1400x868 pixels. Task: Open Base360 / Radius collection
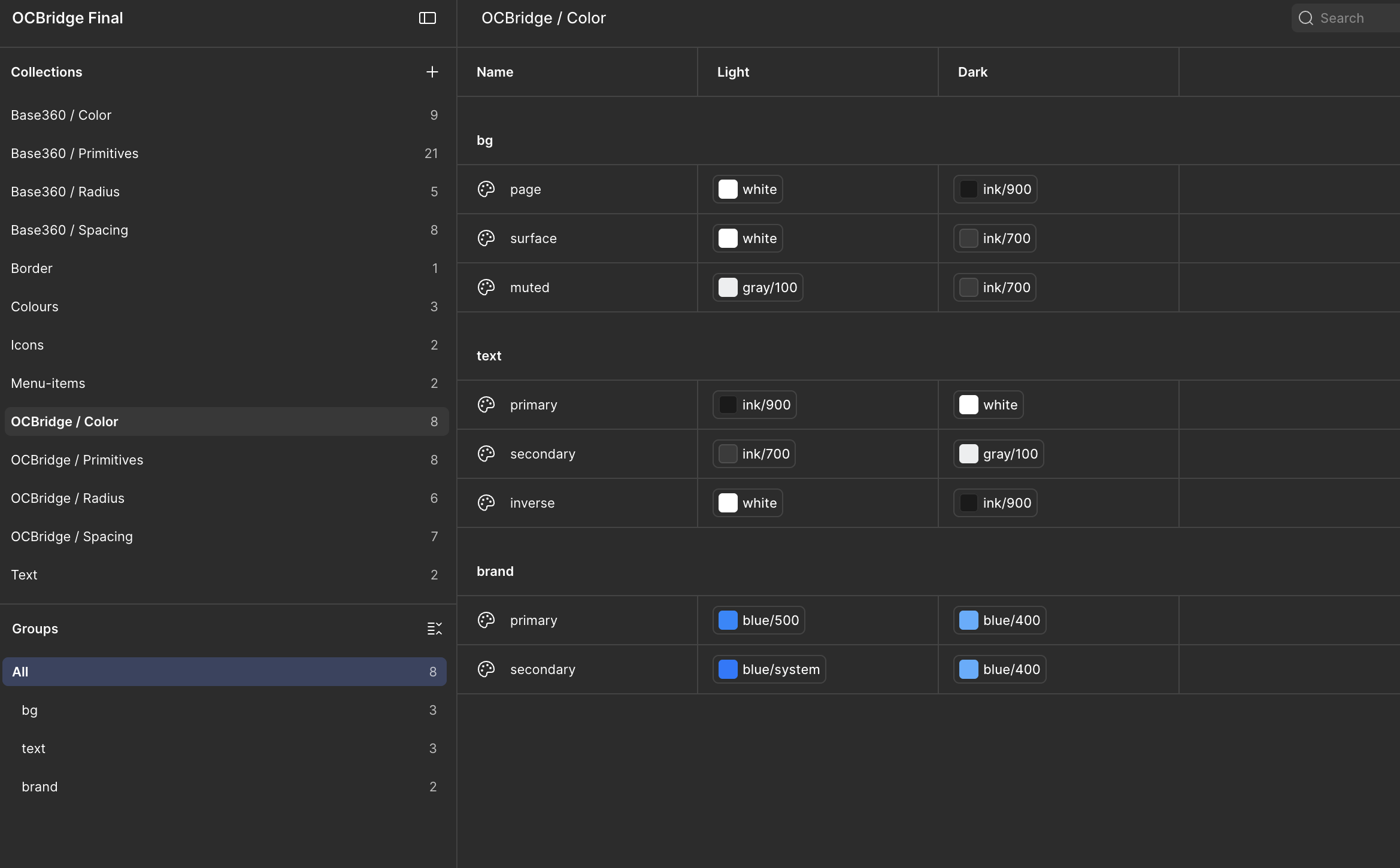pyautogui.click(x=226, y=192)
